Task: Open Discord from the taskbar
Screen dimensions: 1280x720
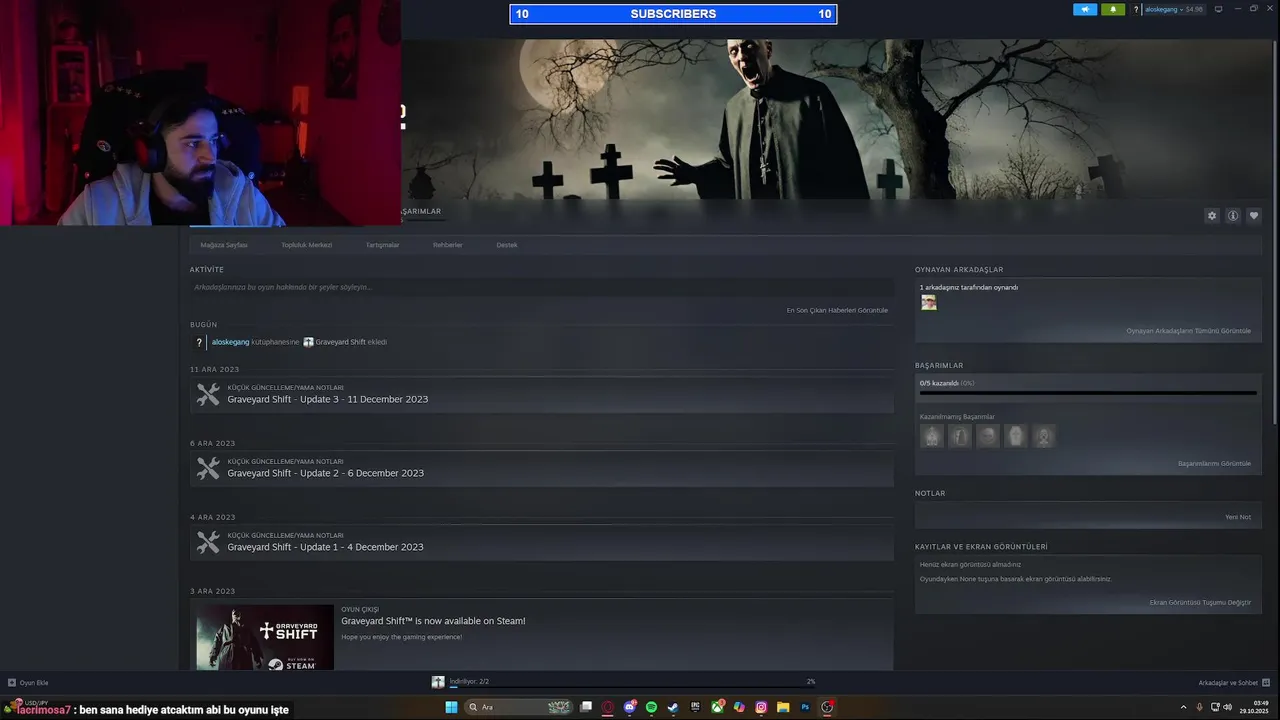Action: [630, 707]
